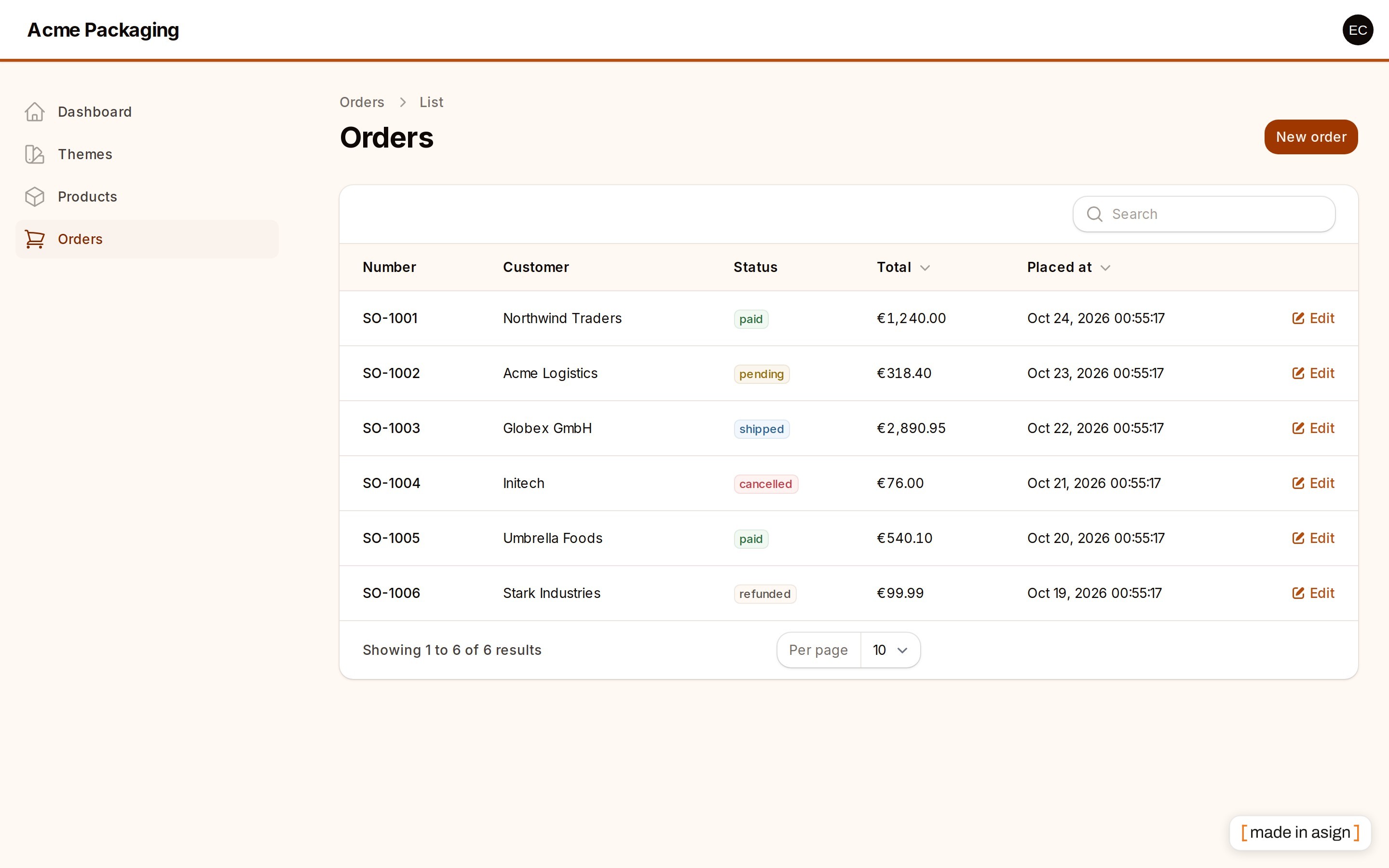
Task: Click edit pencil icon for SO-1004
Action: (1298, 483)
